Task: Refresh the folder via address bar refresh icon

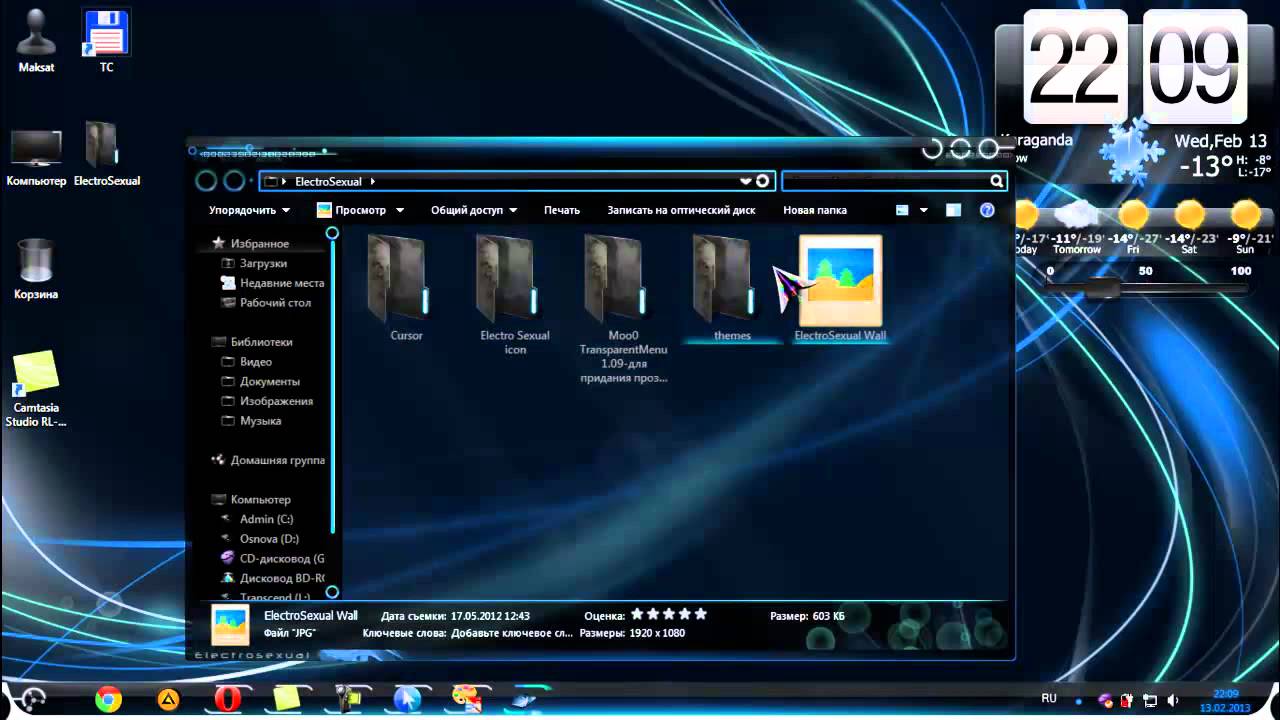Action: 763,181
